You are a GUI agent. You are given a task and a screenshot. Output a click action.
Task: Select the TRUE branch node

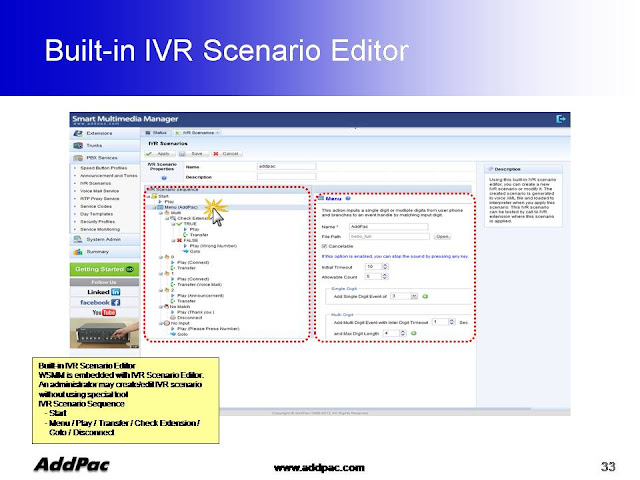187,224
